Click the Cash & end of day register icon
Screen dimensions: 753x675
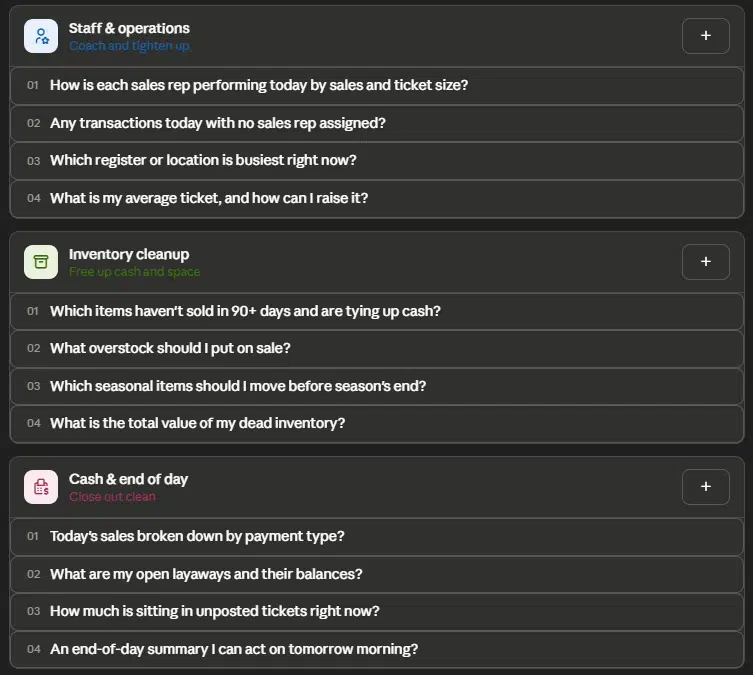tap(41, 487)
